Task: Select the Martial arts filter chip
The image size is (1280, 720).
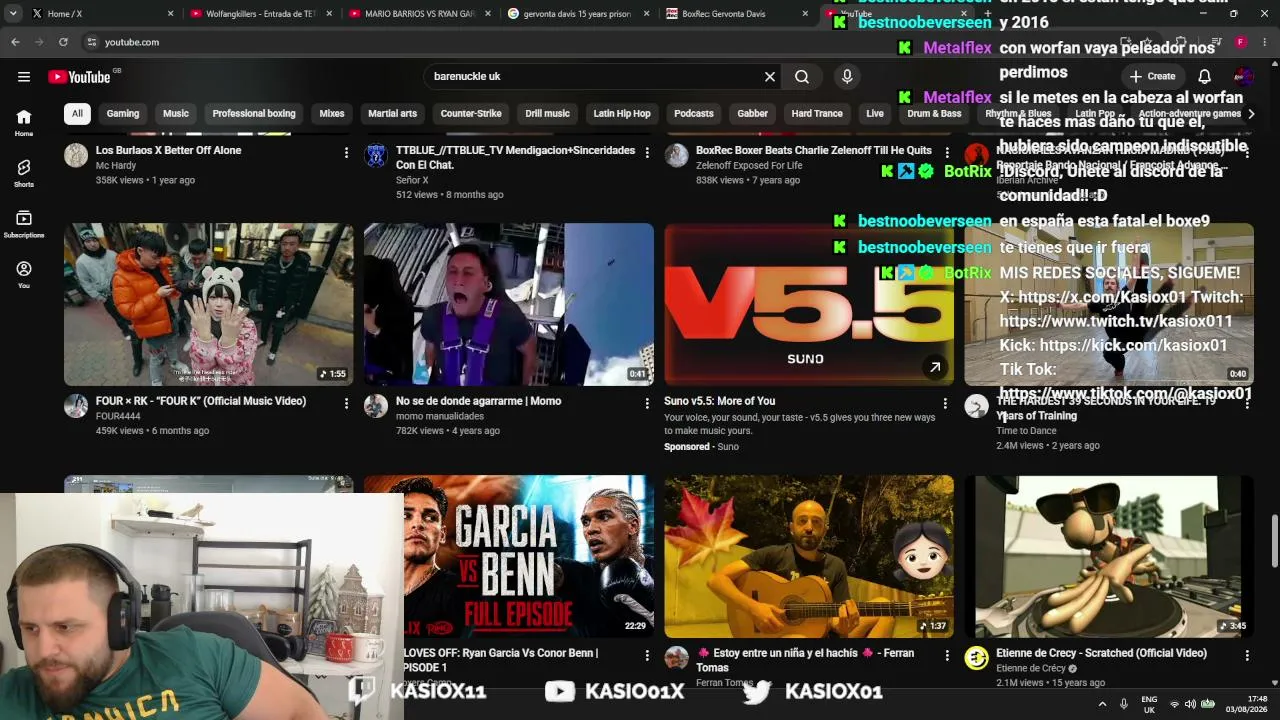Action: pyautogui.click(x=392, y=114)
